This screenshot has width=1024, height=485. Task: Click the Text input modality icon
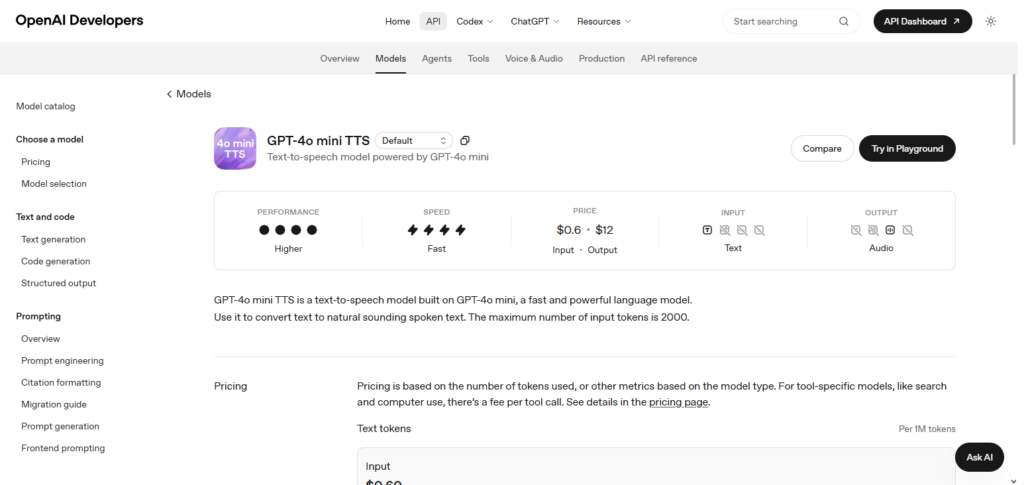click(707, 230)
